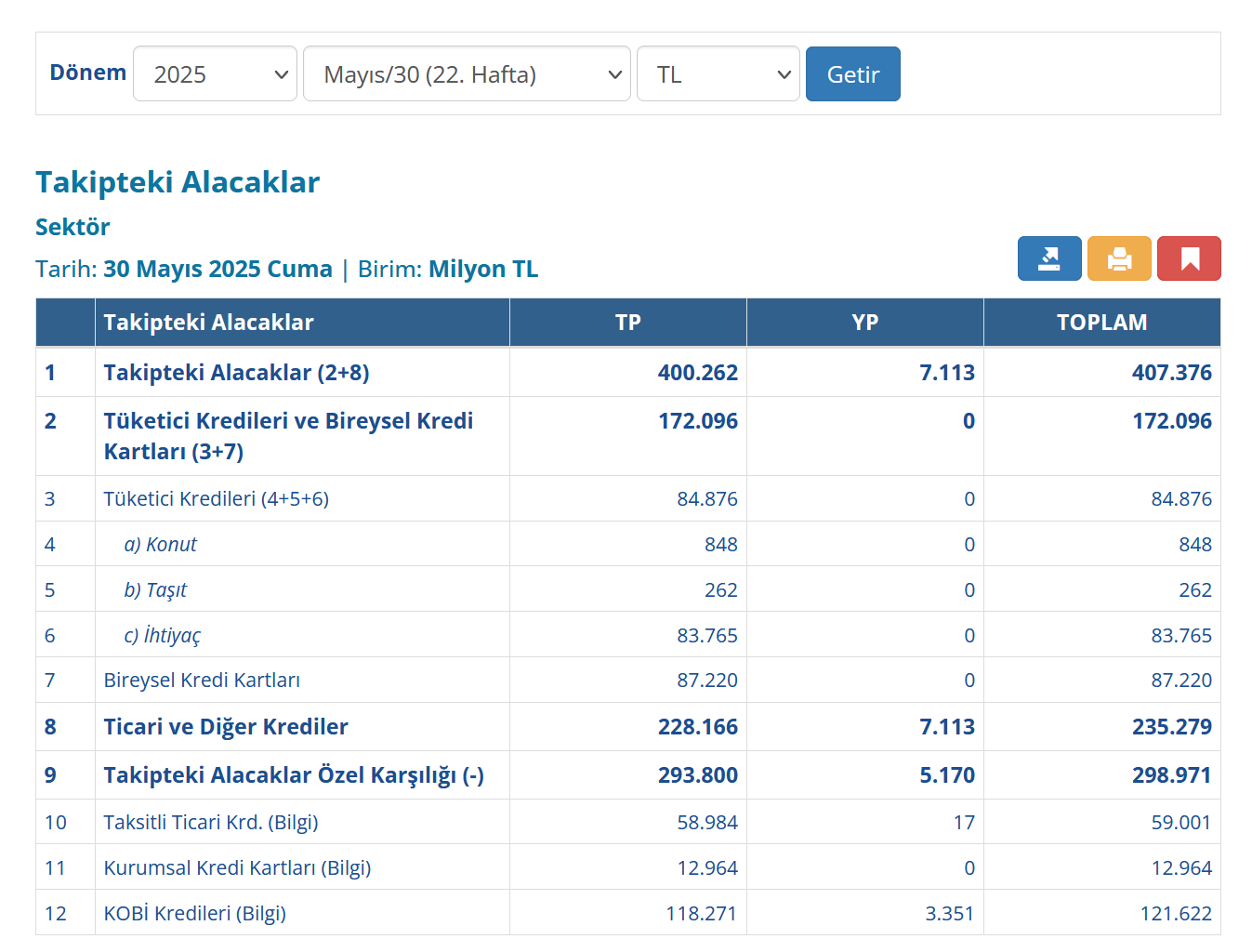Click the orange print icon button
Screen dimensions: 1252x952
[1119, 258]
